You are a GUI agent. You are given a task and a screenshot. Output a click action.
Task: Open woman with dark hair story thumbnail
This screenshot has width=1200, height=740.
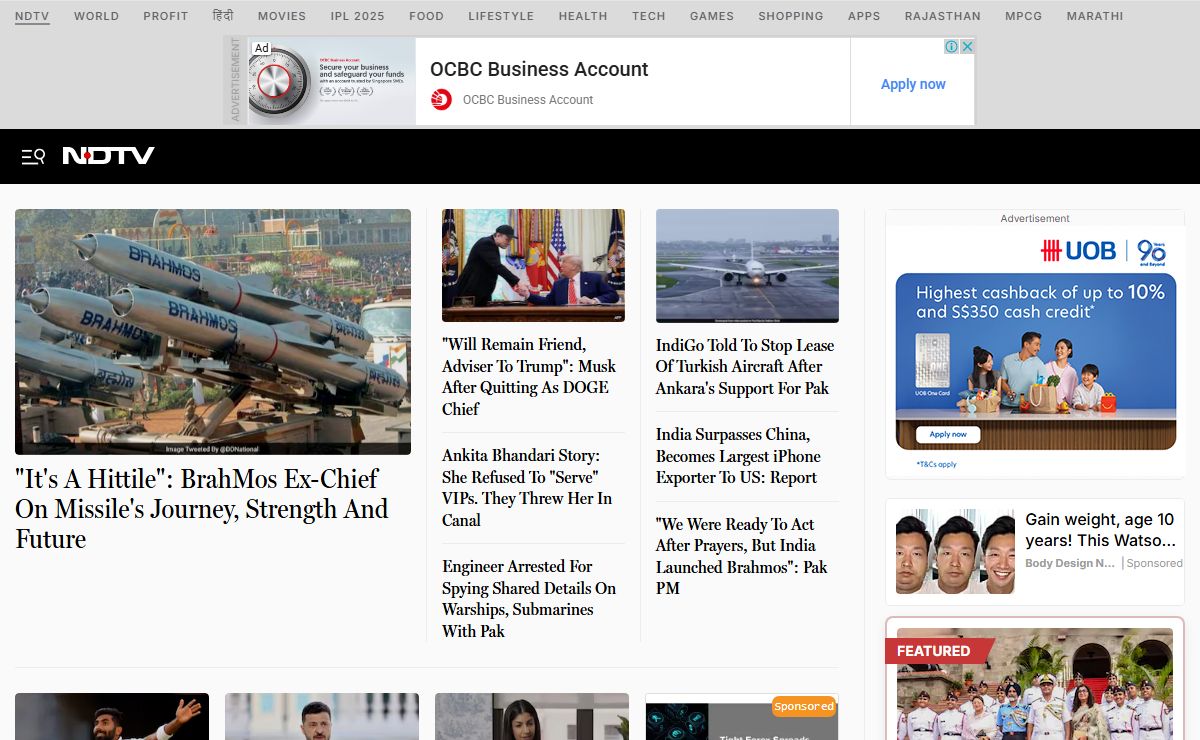coord(532,716)
